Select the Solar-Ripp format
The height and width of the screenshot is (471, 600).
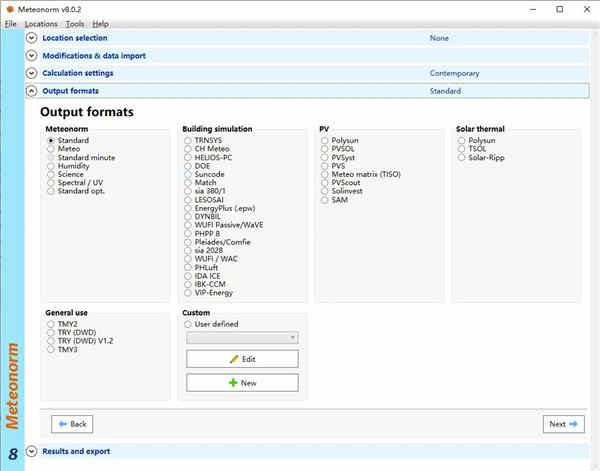tap(481, 158)
